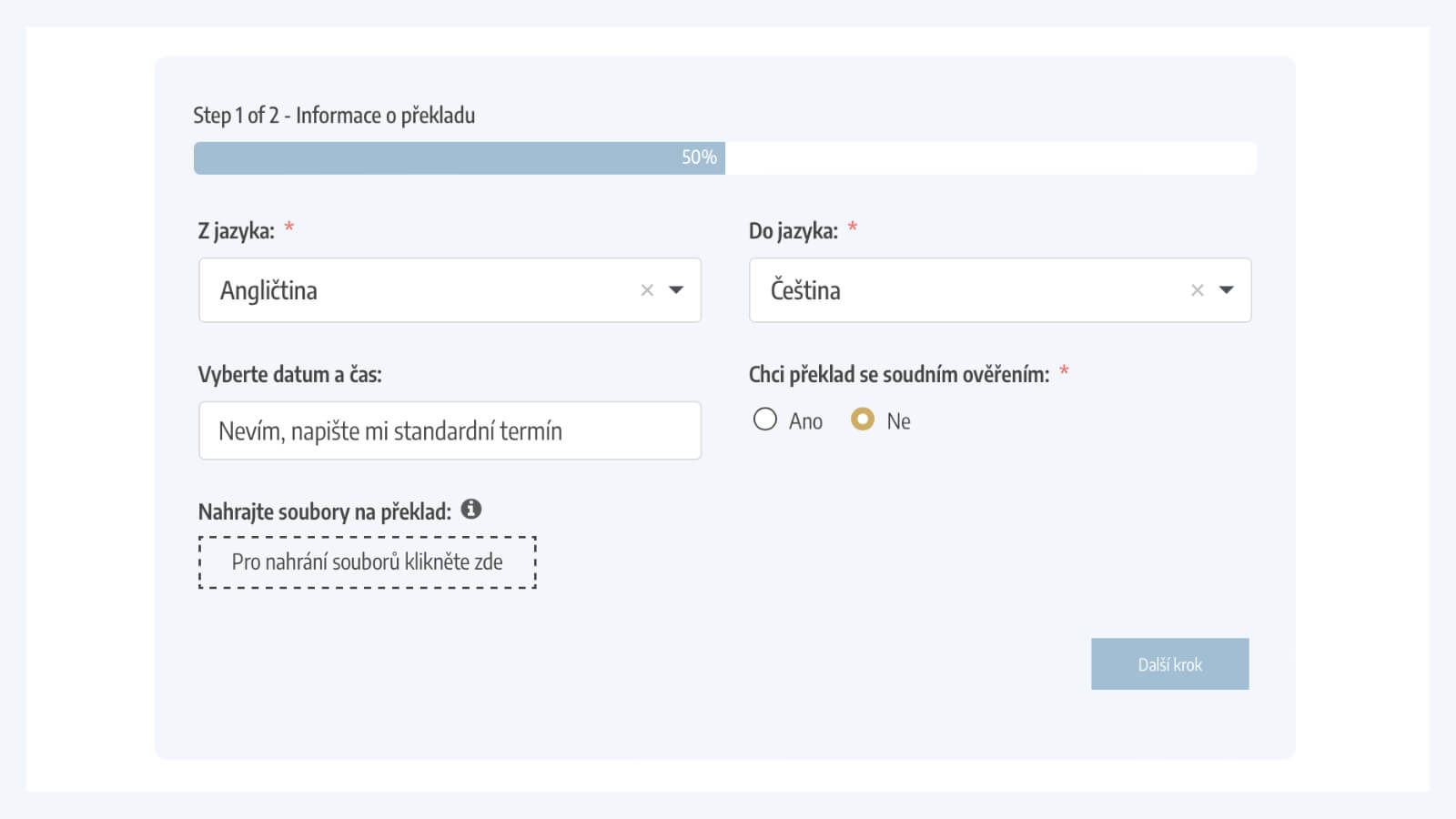Click the Další krok button
Image resolution: width=1456 pixels, height=819 pixels.
(1170, 664)
